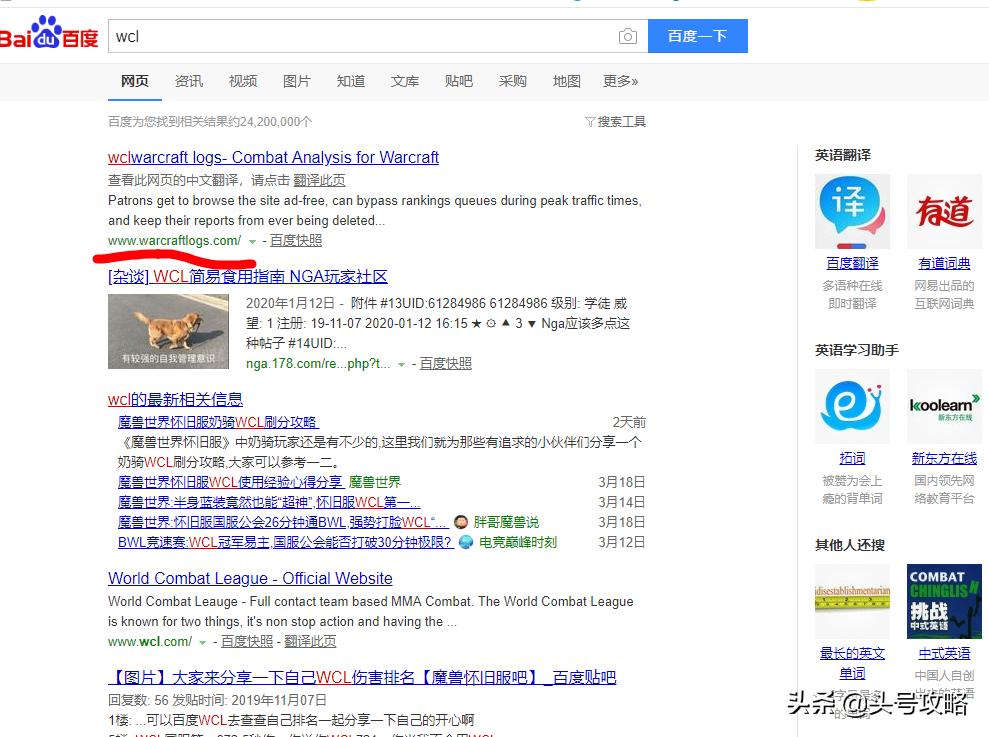Switch to the 采购 tab
This screenshot has height=737, width=989.
tap(512, 81)
